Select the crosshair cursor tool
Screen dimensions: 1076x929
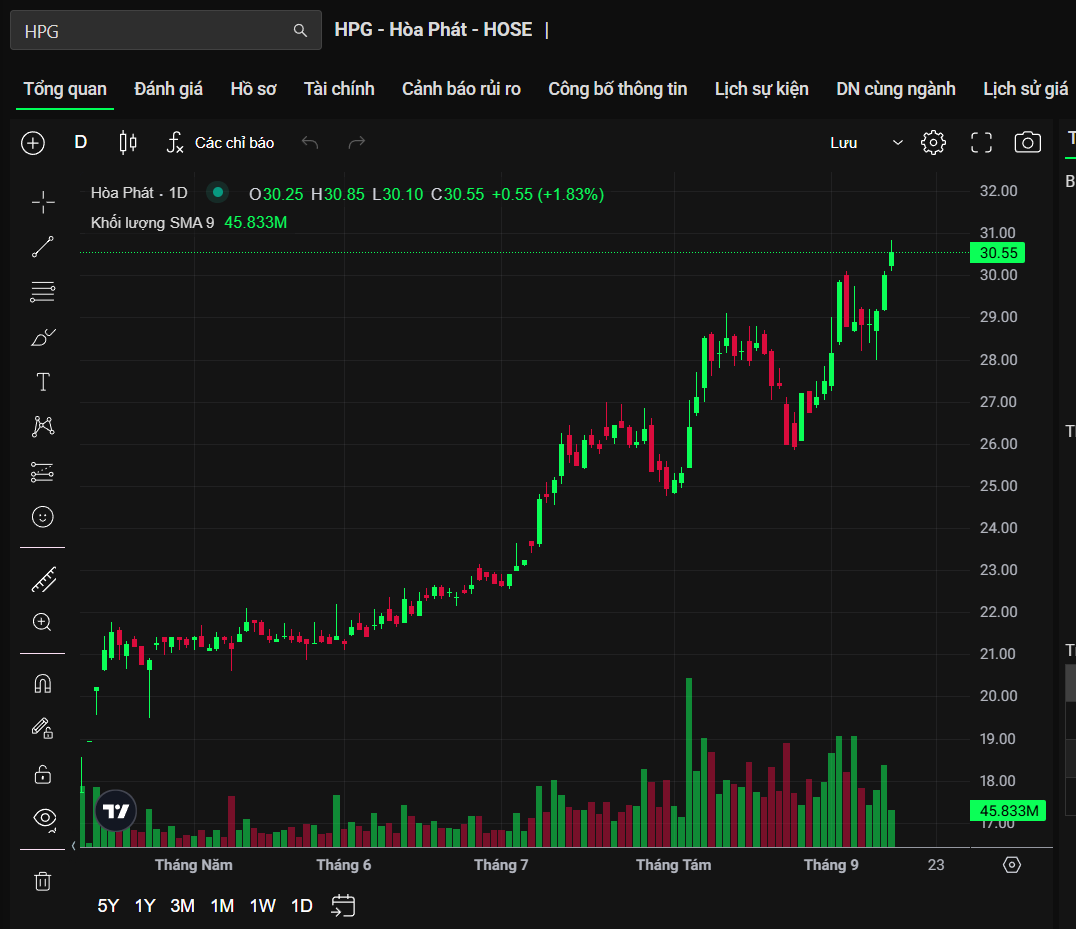pyautogui.click(x=43, y=202)
